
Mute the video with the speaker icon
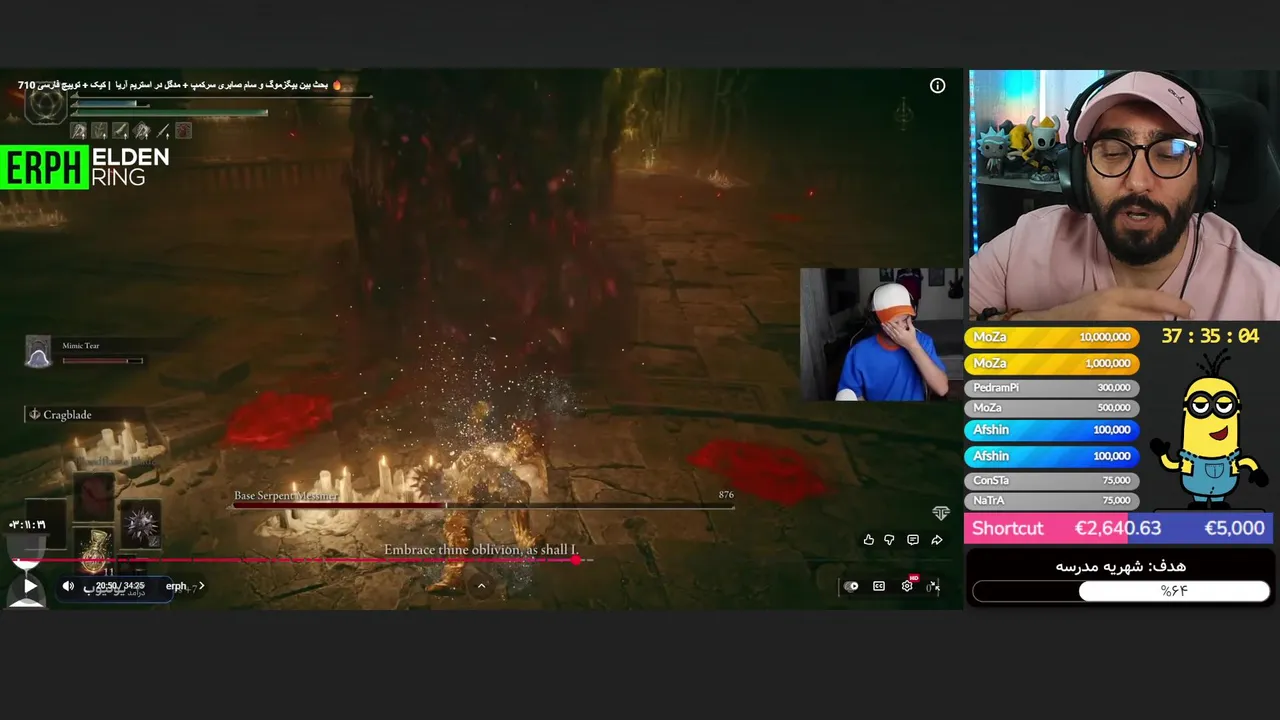pyautogui.click(x=68, y=586)
